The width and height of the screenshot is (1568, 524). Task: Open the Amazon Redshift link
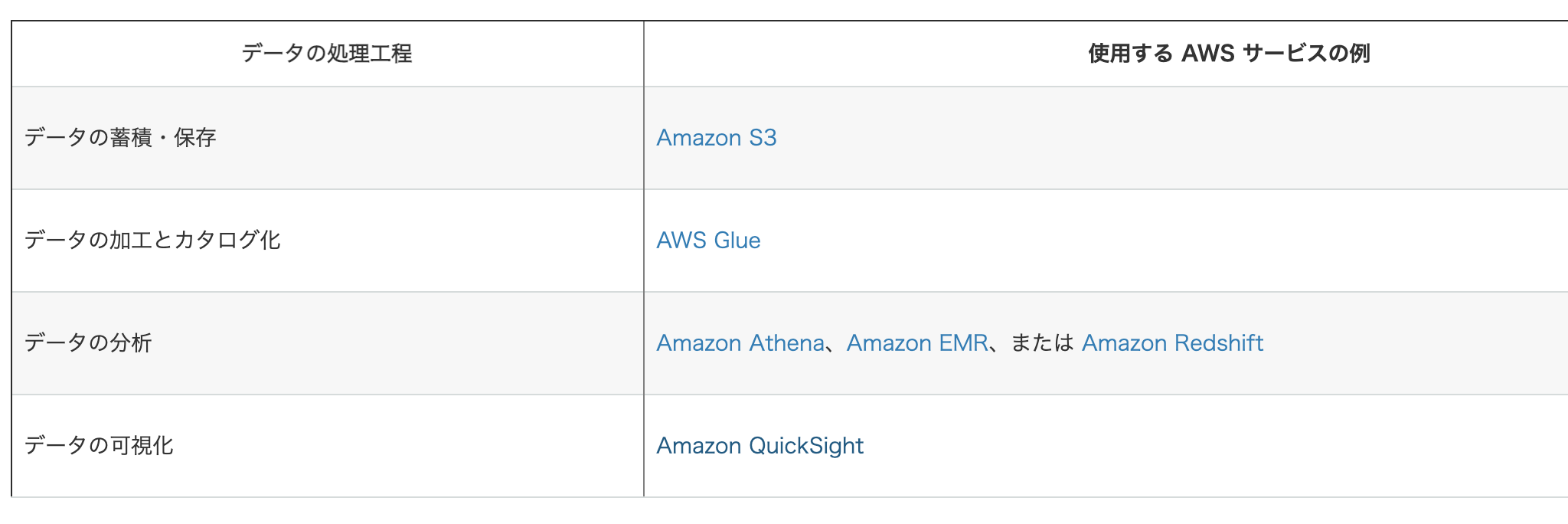coord(1171,343)
